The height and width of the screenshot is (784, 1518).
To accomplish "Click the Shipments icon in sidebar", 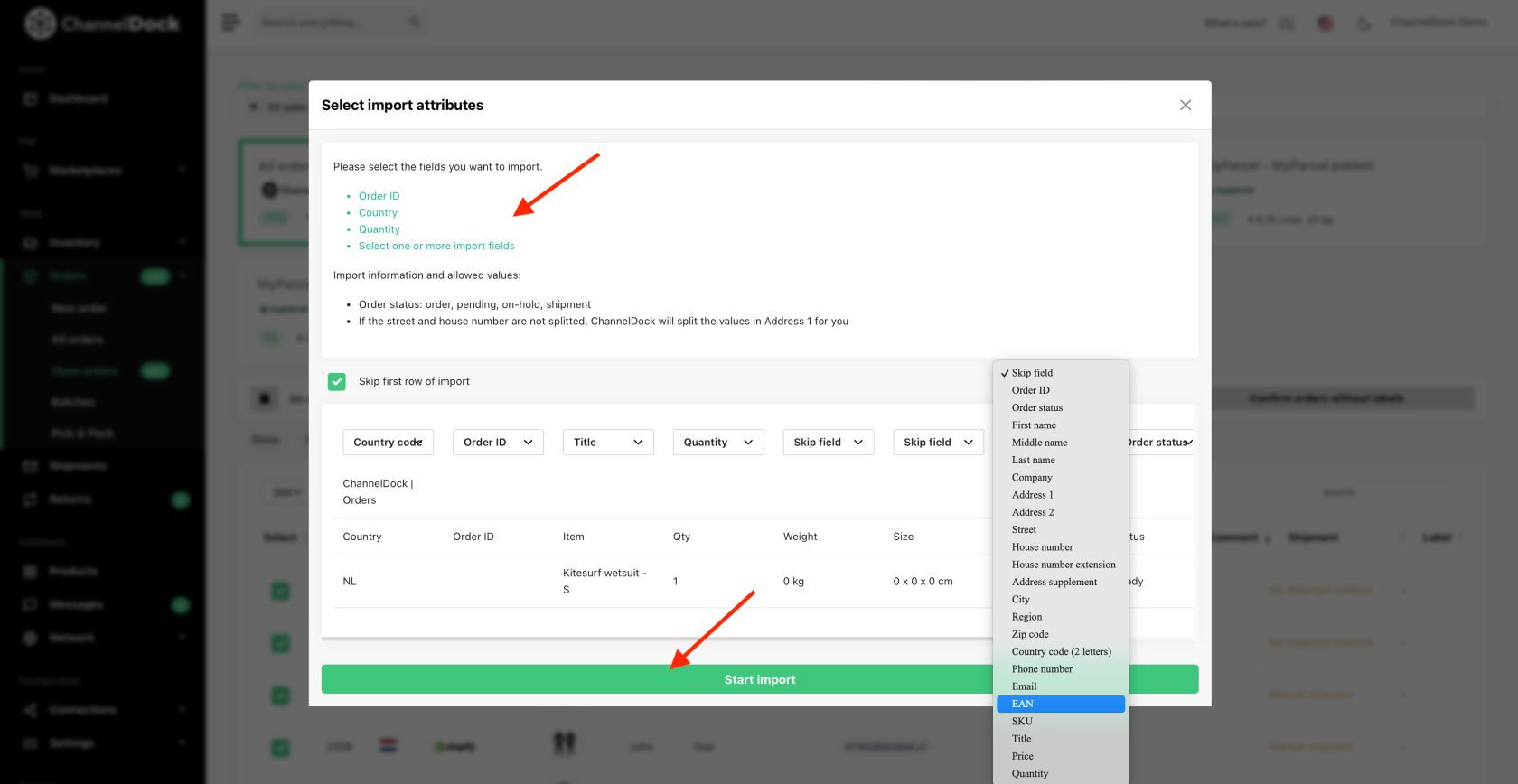I will 30,466.
